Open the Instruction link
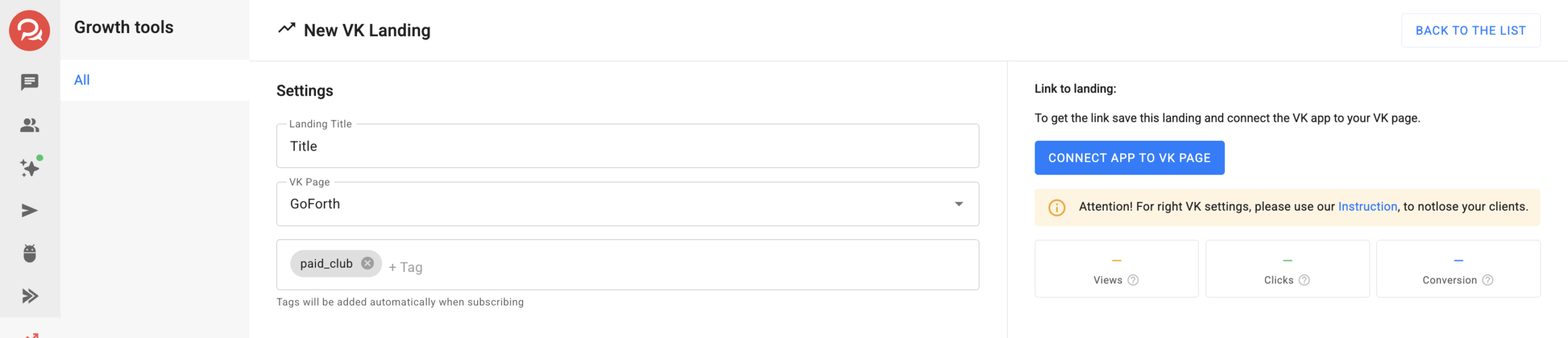The image size is (1568, 338). [1367, 207]
